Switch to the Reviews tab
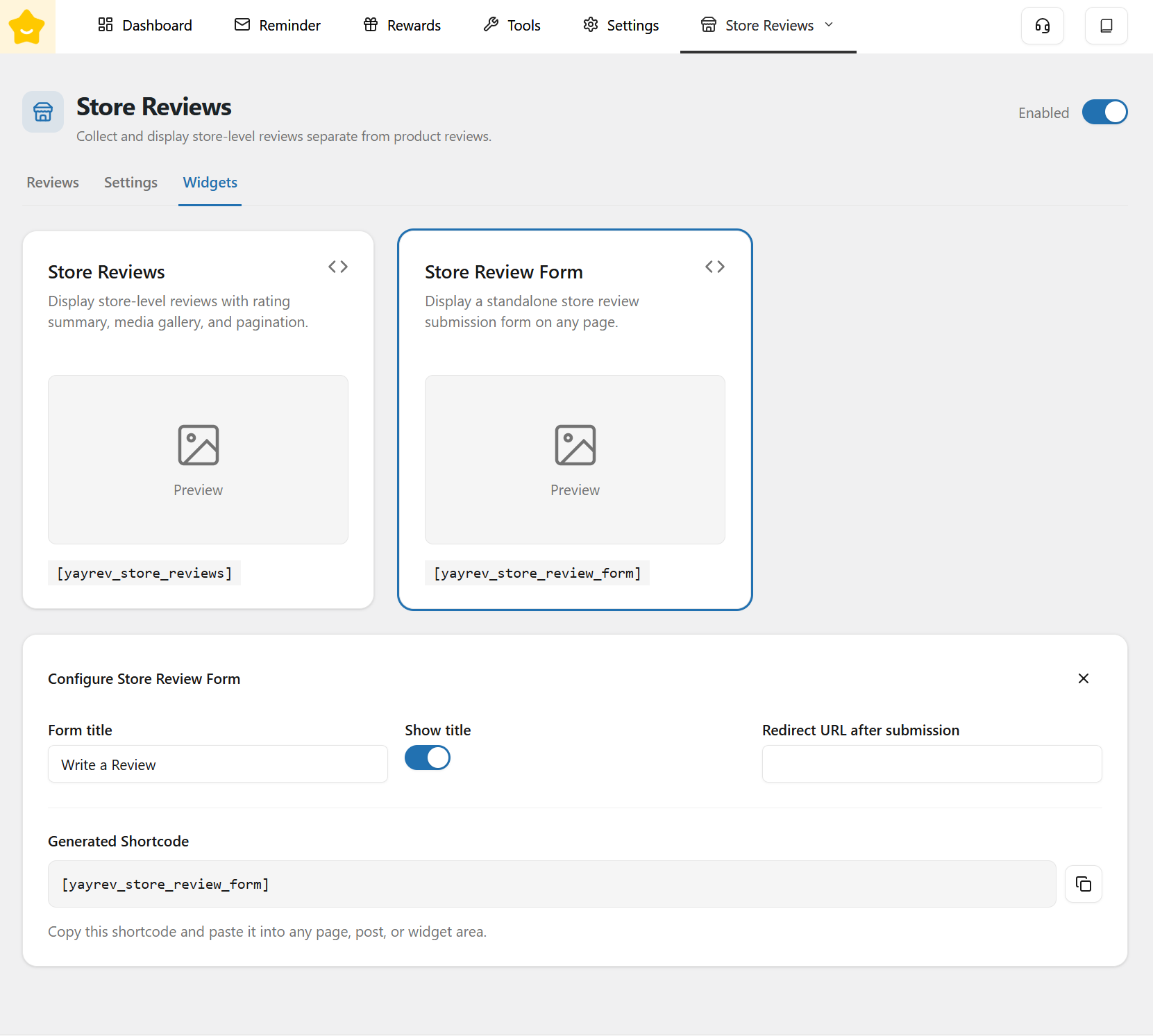 coord(53,183)
